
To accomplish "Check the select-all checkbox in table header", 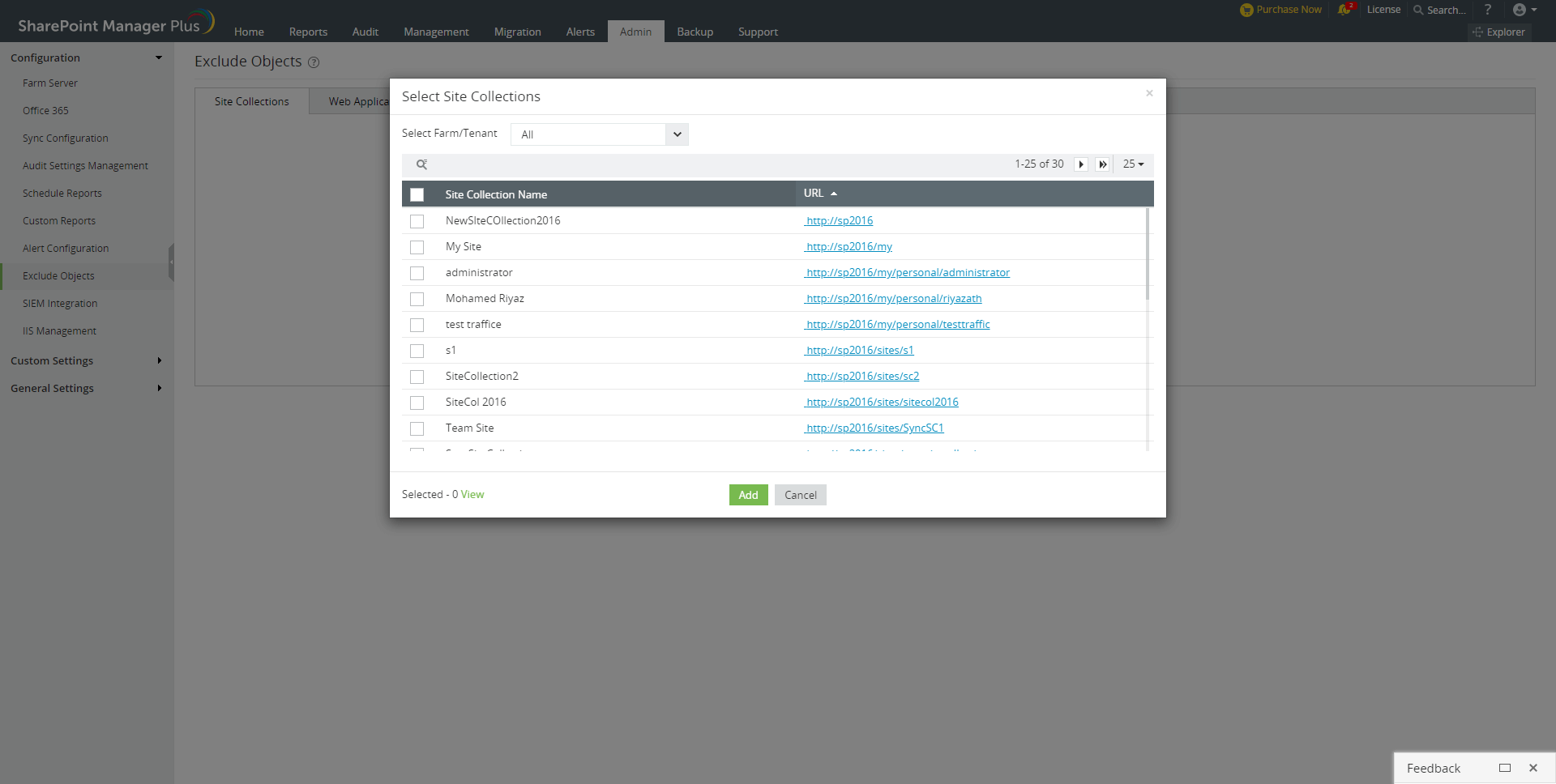I will (x=417, y=194).
